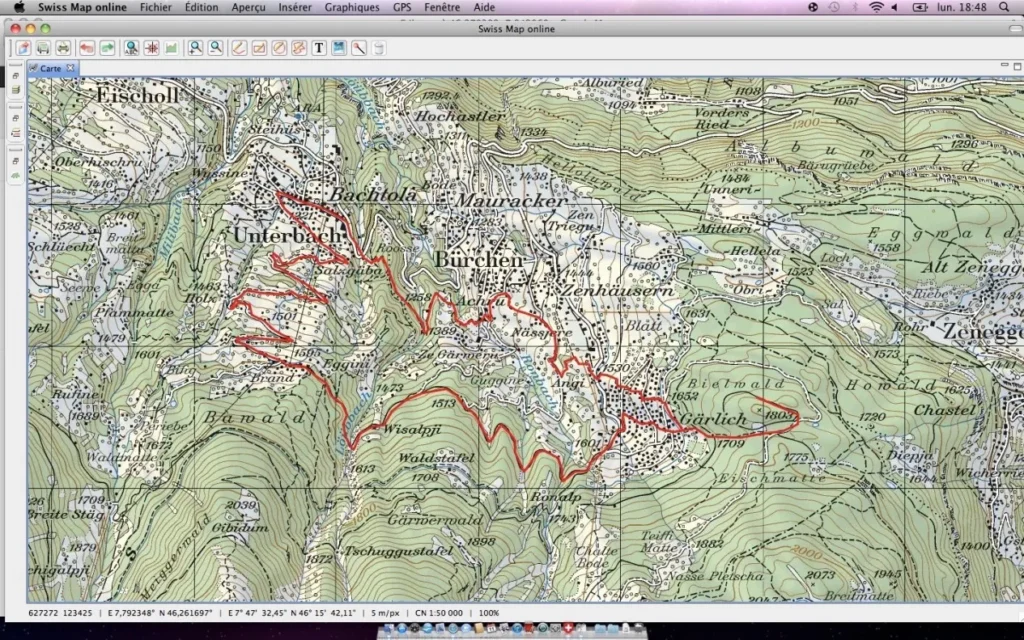Click the 5 m/px resolution status value
The image size is (1024, 640).
(385, 613)
